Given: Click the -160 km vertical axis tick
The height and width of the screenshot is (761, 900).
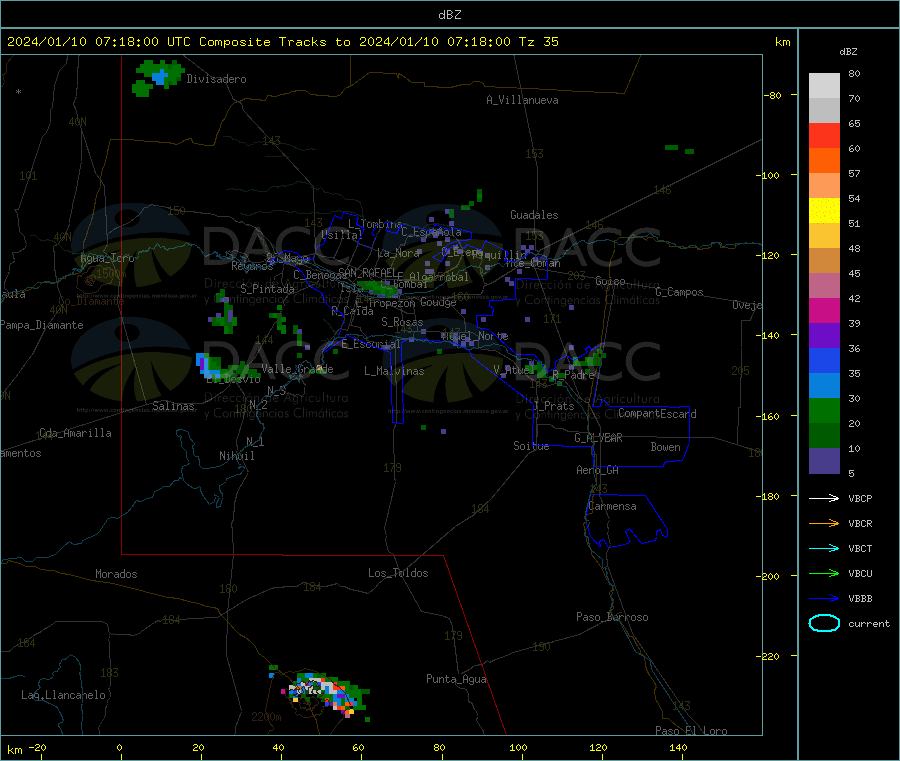Looking at the screenshot, I should point(770,416).
